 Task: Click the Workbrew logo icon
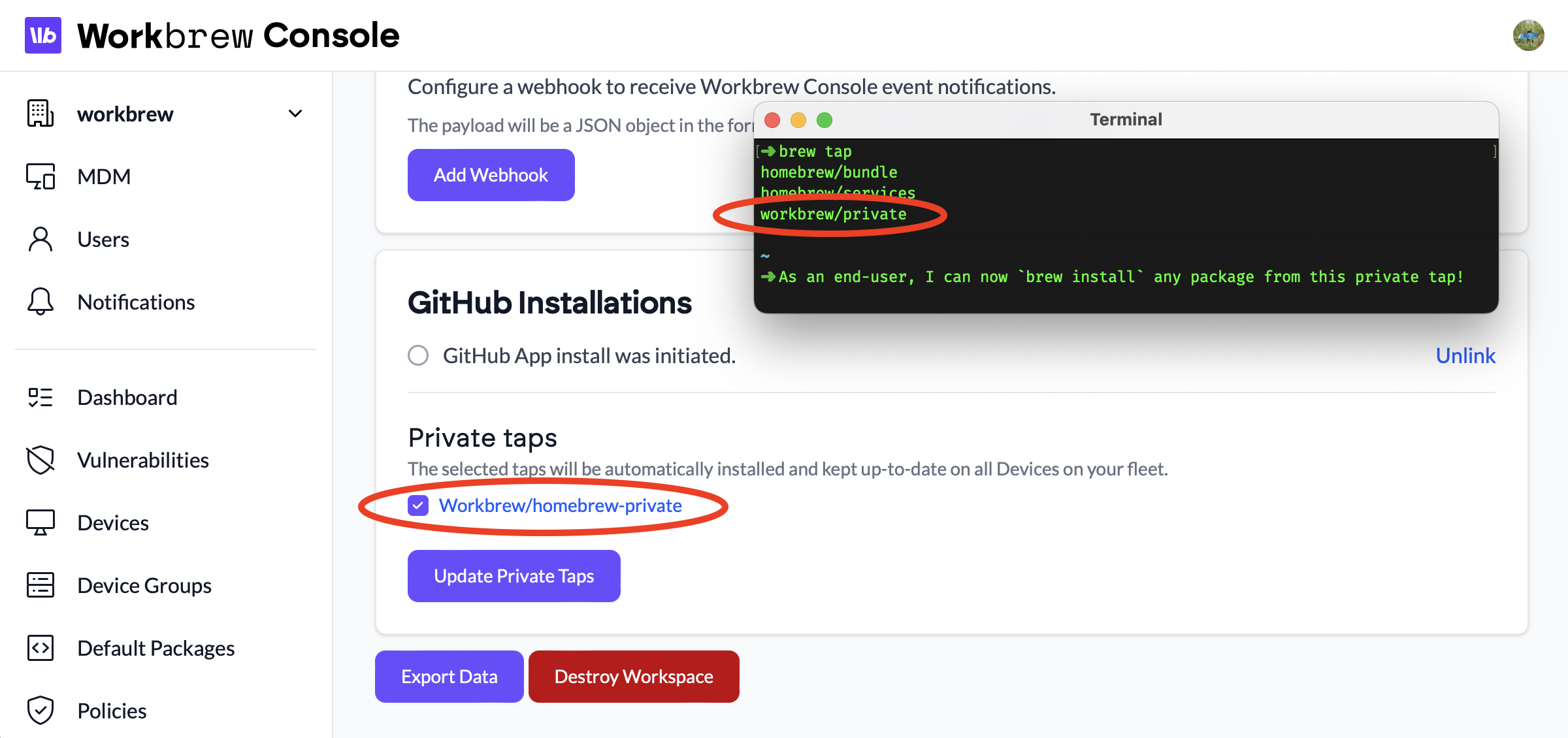click(x=43, y=35)
